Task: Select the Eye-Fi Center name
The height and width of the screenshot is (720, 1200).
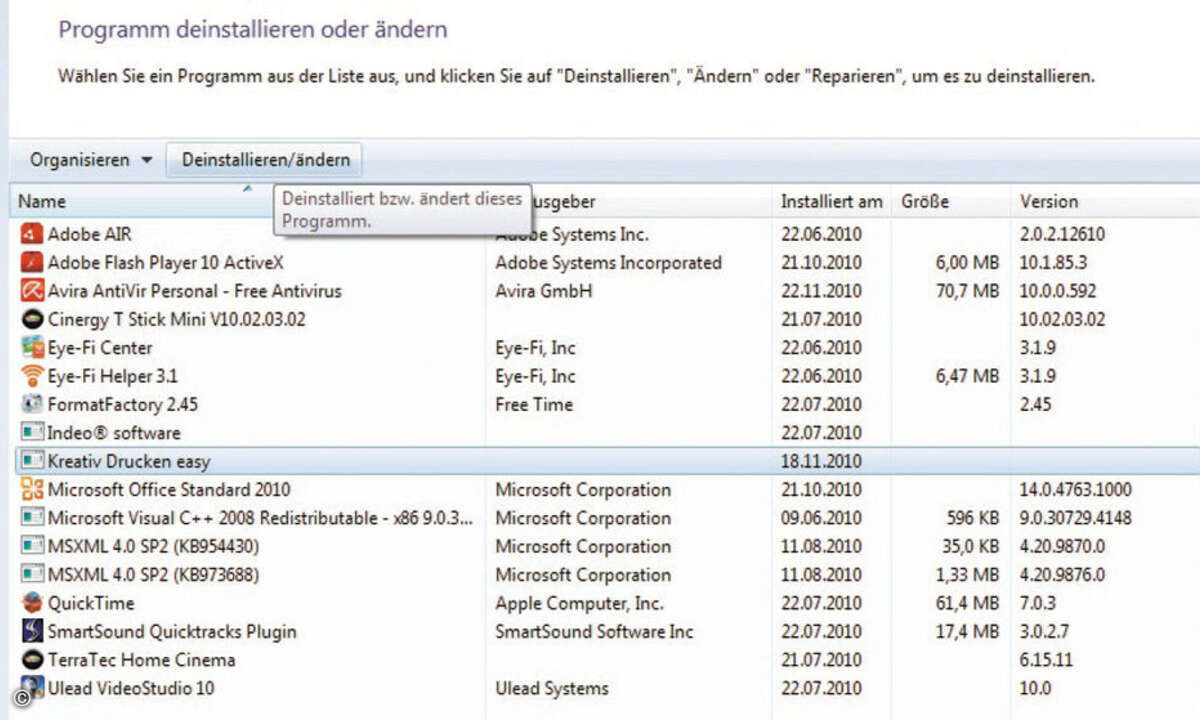Action: (x=100, y=348)
